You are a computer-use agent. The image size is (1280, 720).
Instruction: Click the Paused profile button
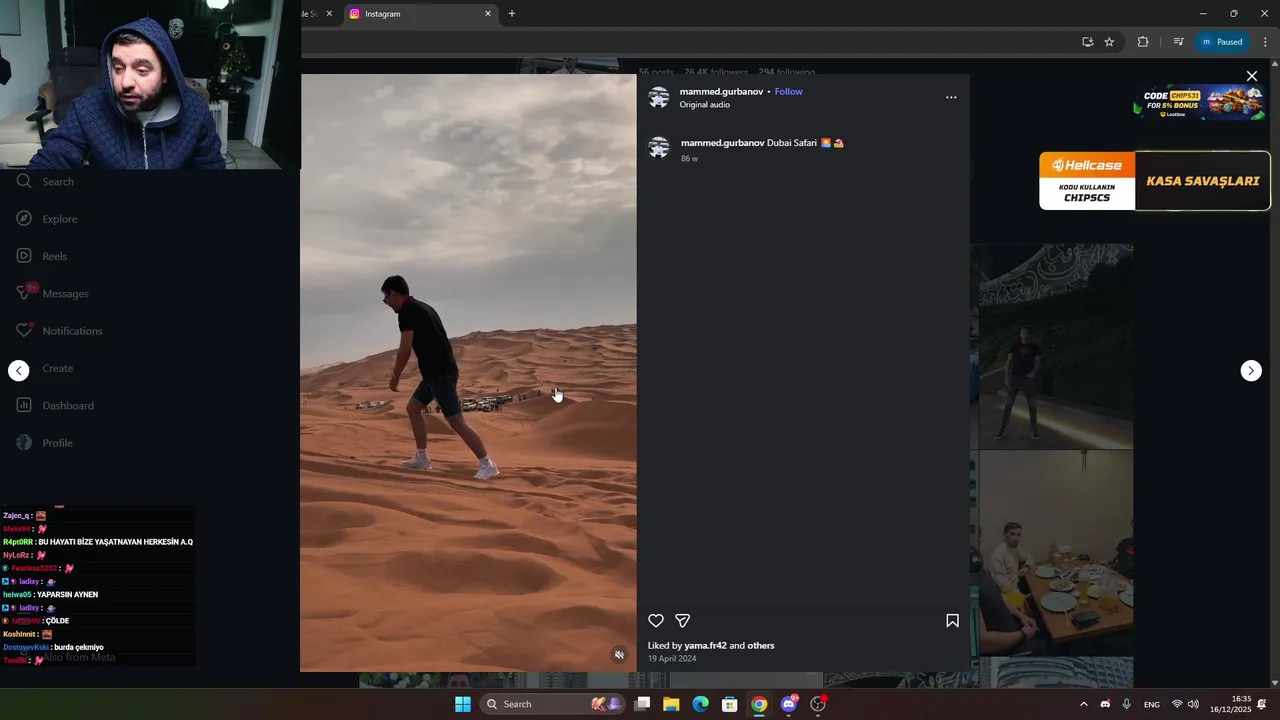[1222, 42]
